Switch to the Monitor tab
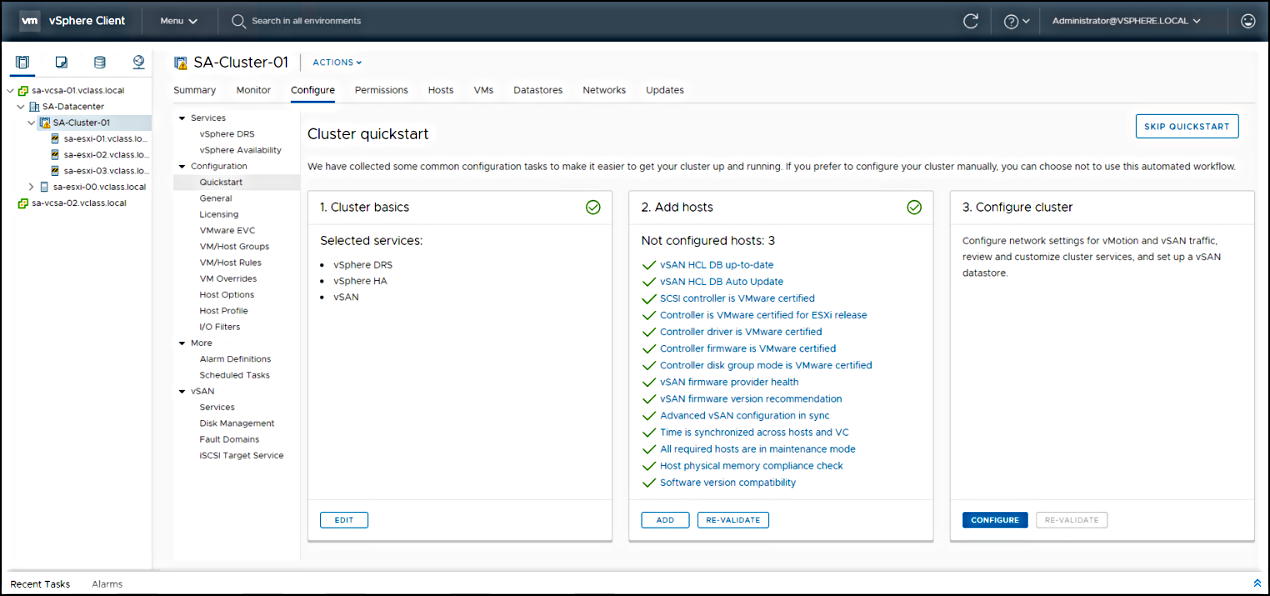The image size is (1270, 596). [x=253, y=90]
